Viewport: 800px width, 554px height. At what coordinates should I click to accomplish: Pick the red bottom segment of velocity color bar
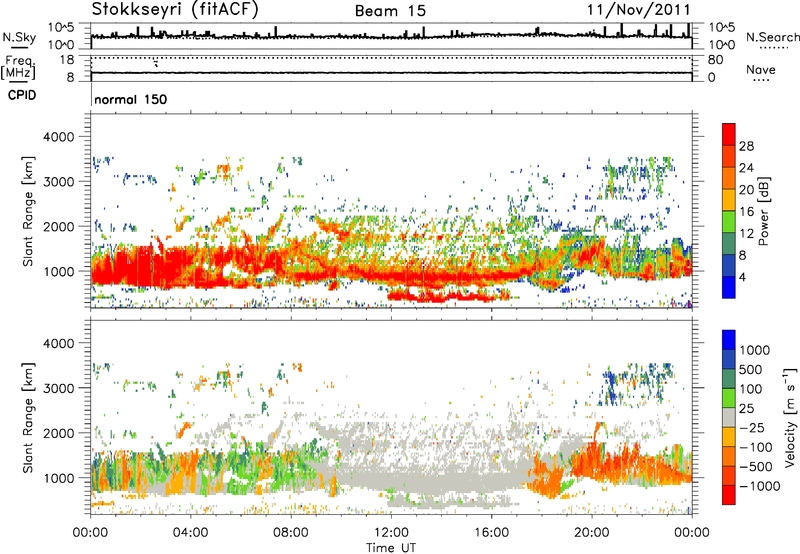(x=729, y=495)
